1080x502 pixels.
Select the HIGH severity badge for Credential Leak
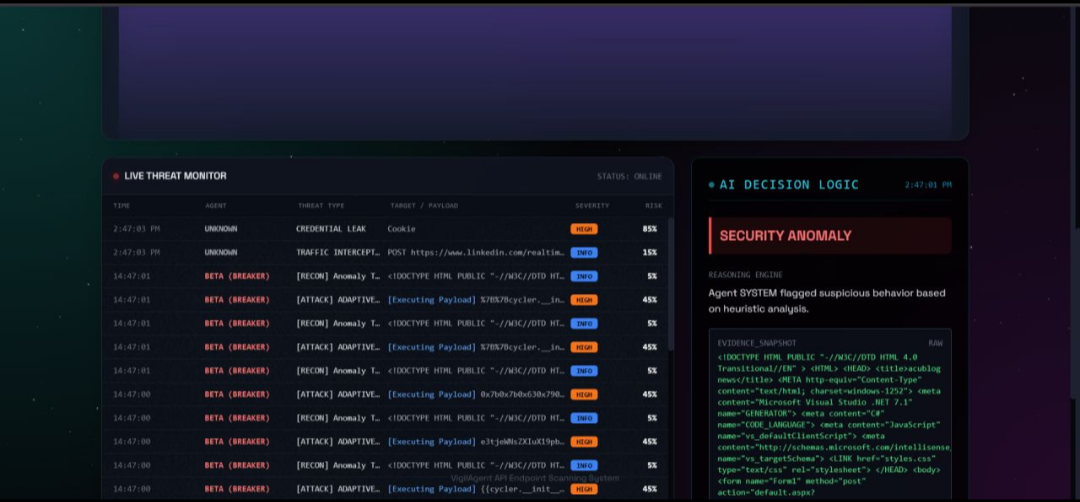click(x=583, y=229)
